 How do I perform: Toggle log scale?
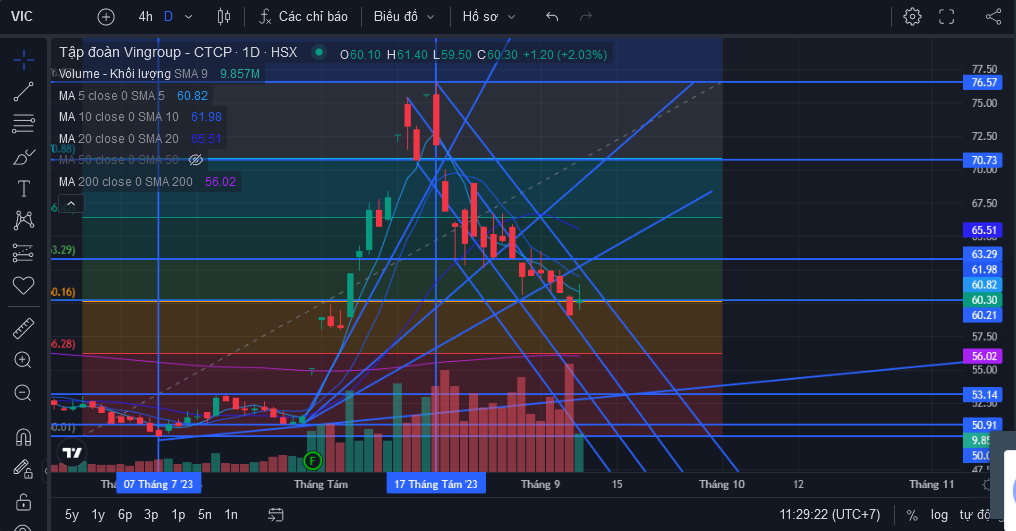[940, 515]
